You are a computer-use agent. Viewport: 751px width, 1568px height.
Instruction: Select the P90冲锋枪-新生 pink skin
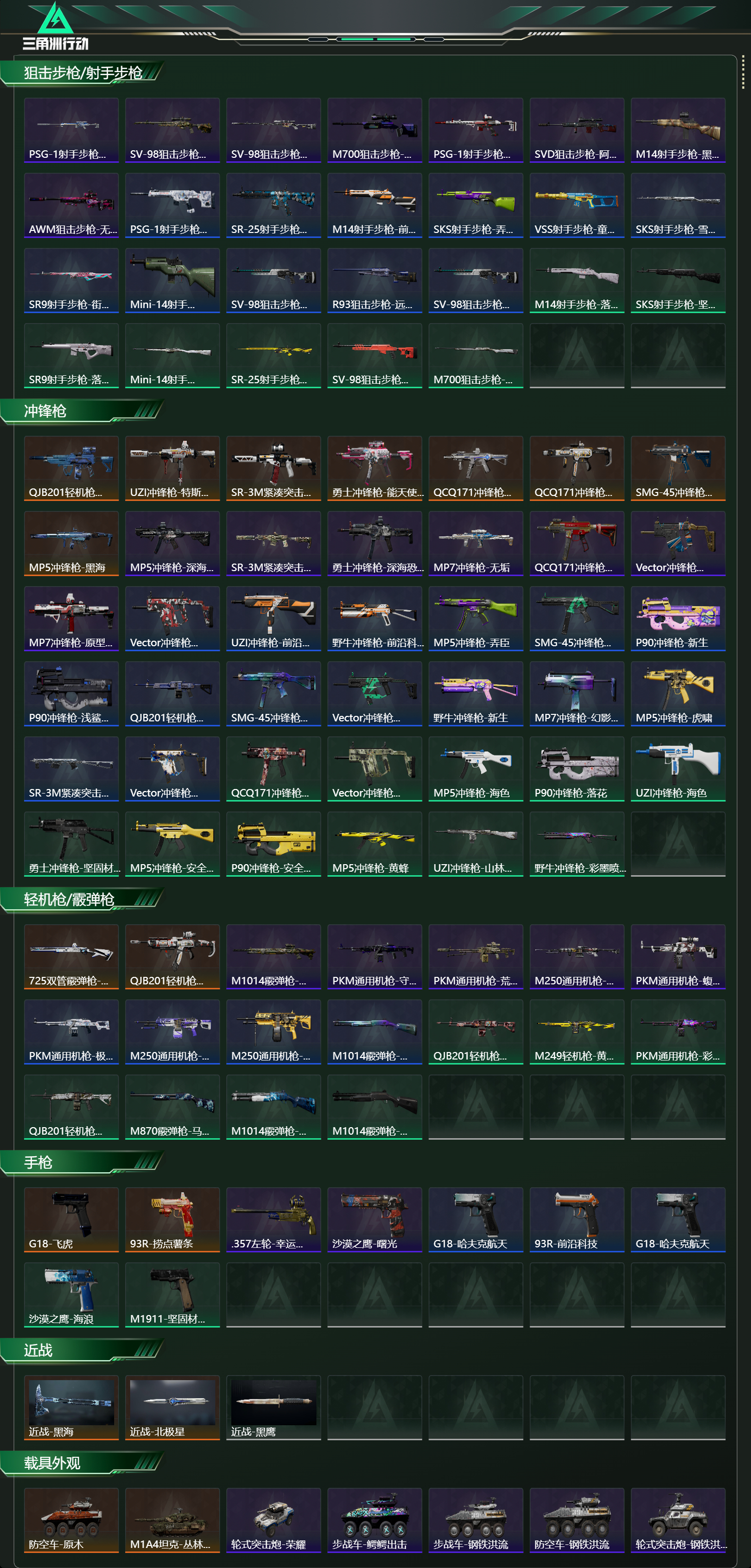point(678,619)
